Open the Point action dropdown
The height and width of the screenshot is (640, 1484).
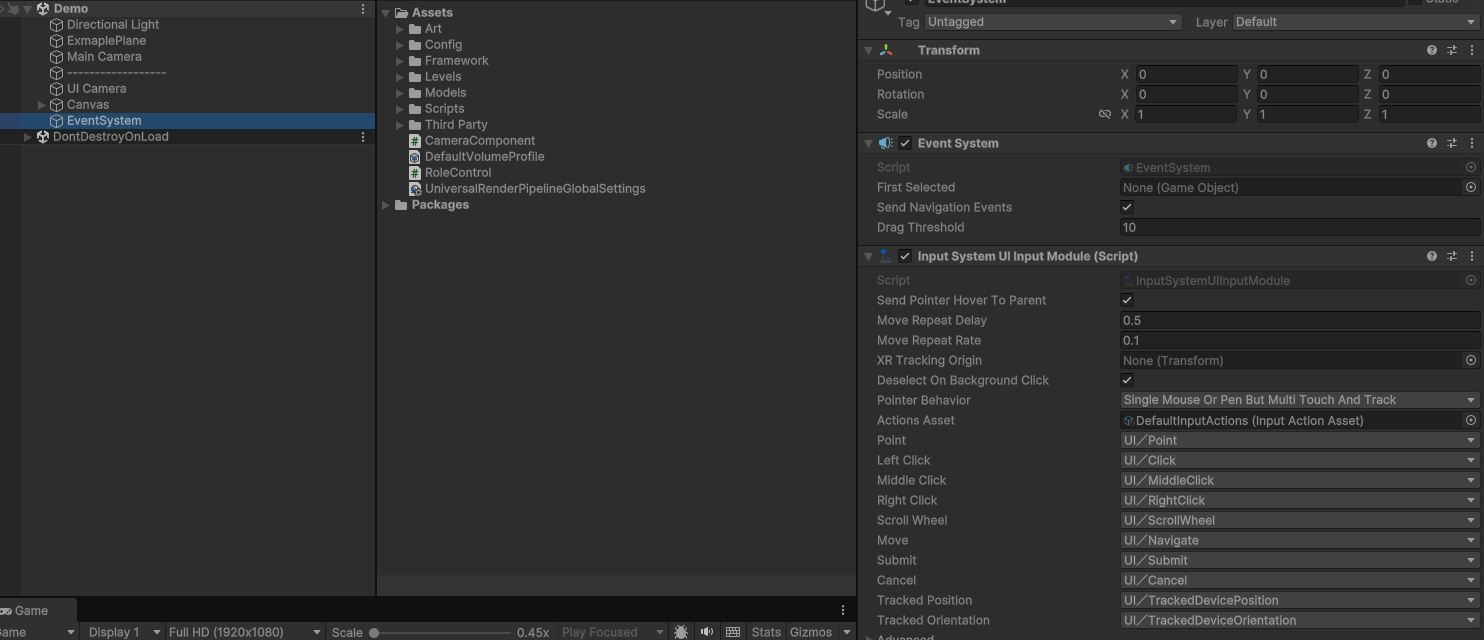point(1299,440)
